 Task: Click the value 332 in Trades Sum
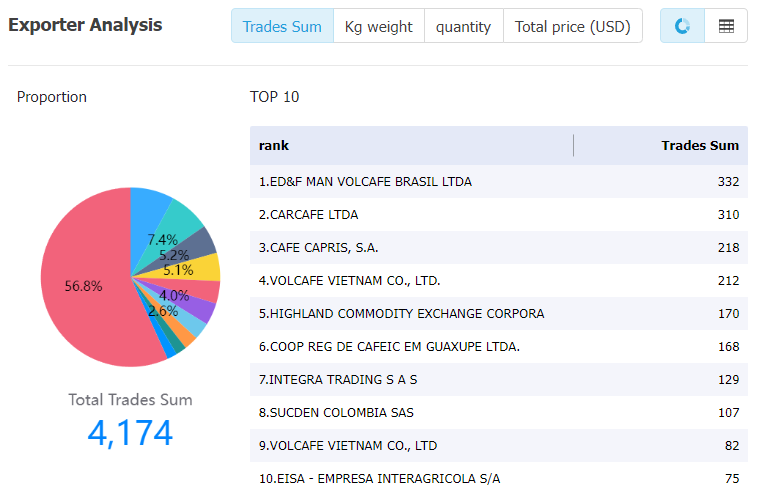[x=728, y=182]
